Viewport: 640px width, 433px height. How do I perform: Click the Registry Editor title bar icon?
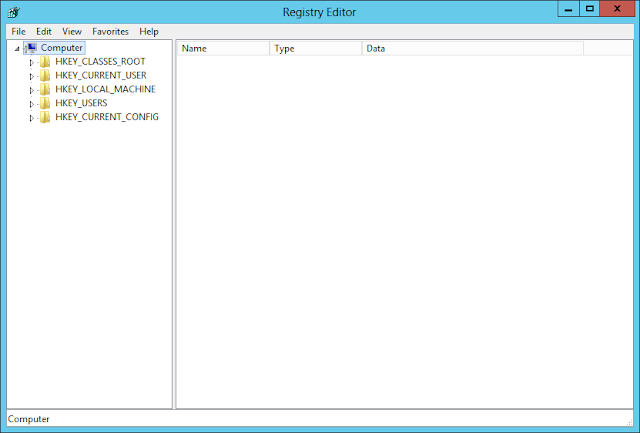pos(14,12)
